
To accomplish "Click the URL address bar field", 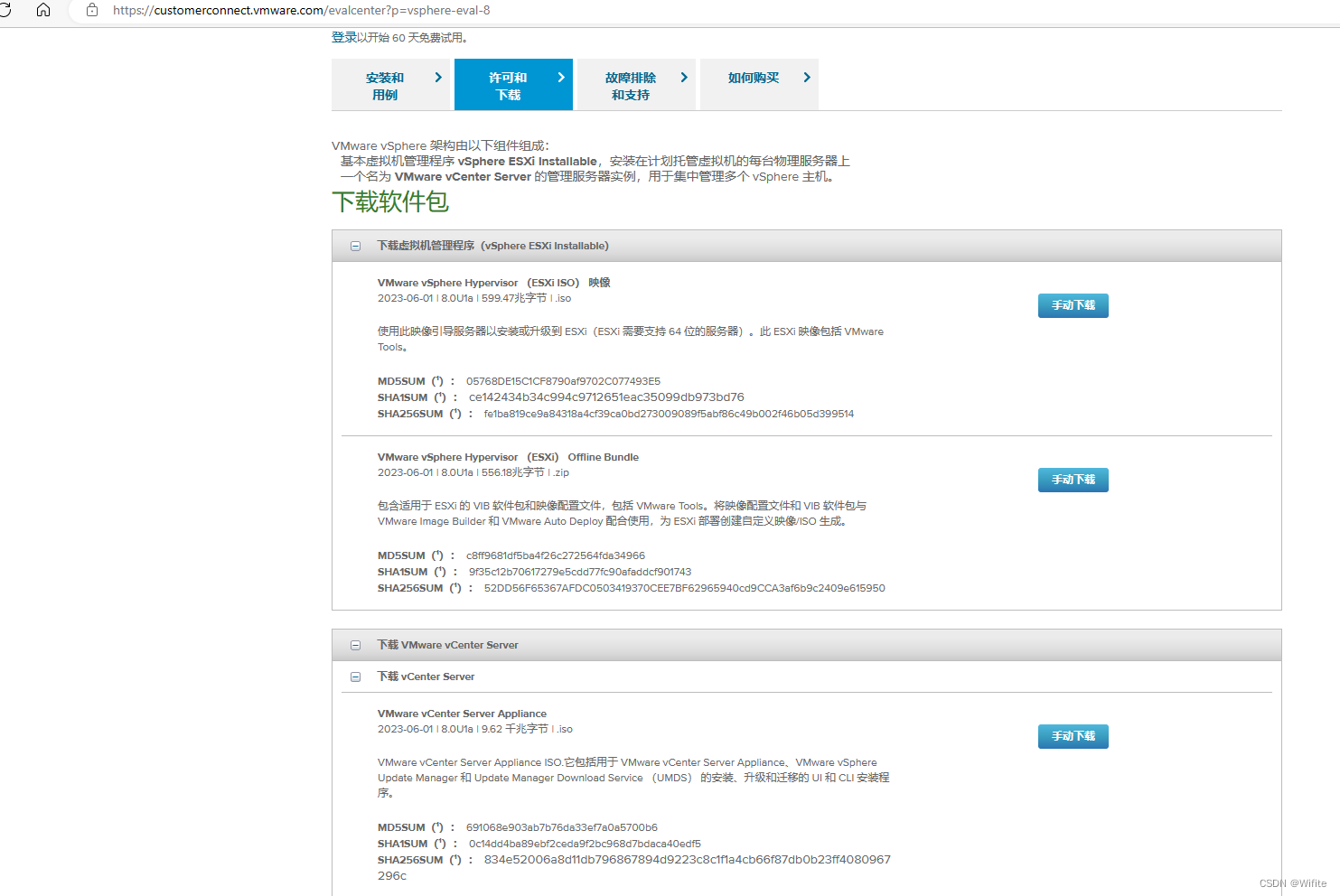I will tap(705, 10).
